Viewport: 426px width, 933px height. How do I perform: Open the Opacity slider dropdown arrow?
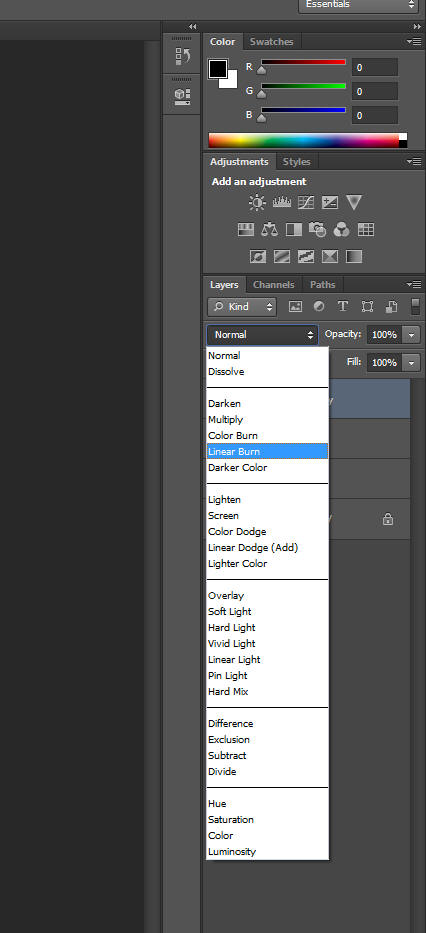[x=411, y=334]
